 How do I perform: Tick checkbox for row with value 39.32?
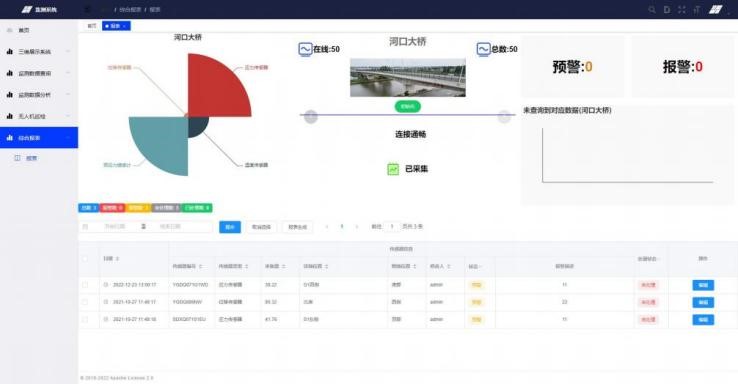[85, 302]
